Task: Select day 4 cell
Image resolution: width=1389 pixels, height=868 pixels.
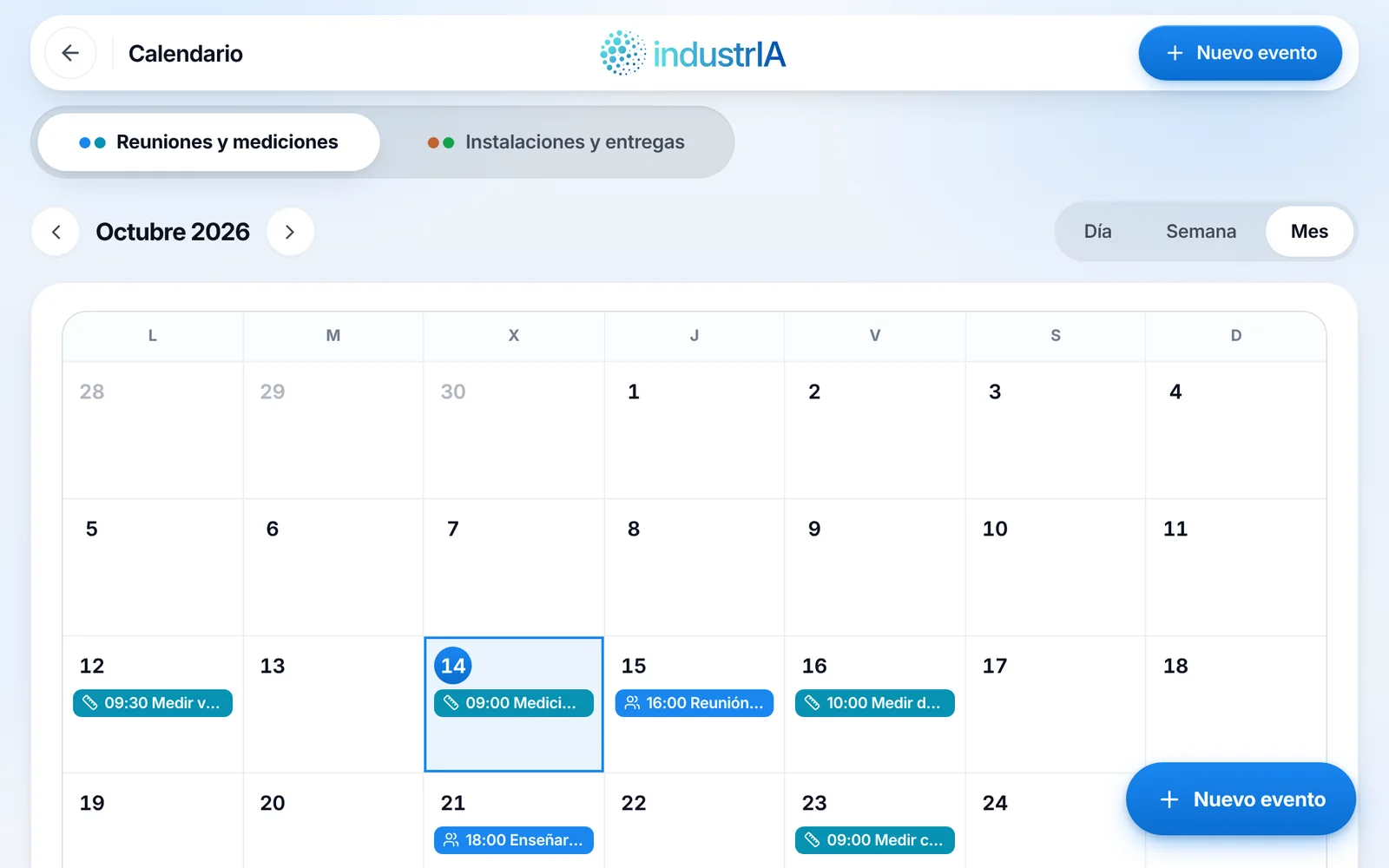Action: tap(1236, 431)
